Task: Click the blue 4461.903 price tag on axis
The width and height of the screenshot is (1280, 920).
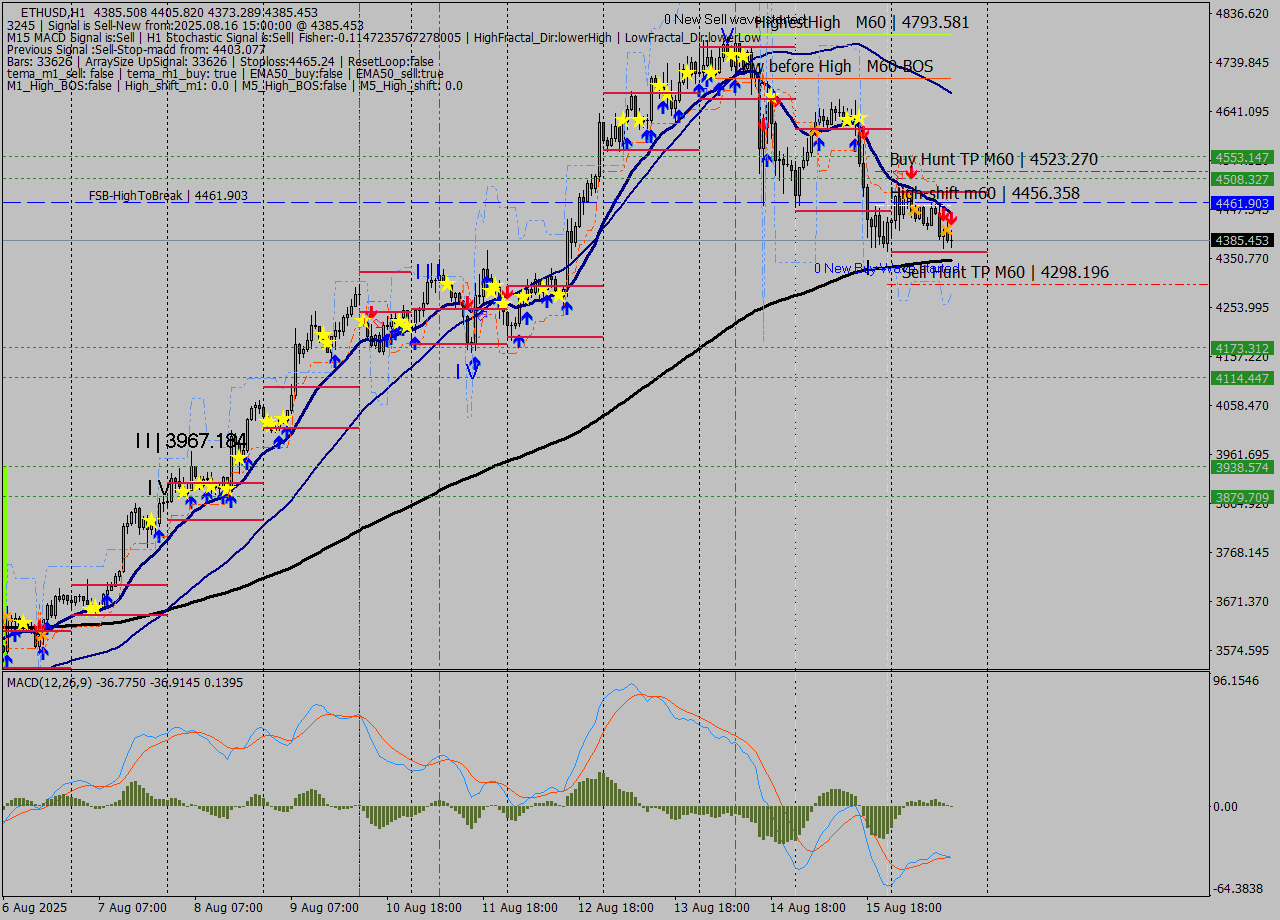Action: [1241, 204]
